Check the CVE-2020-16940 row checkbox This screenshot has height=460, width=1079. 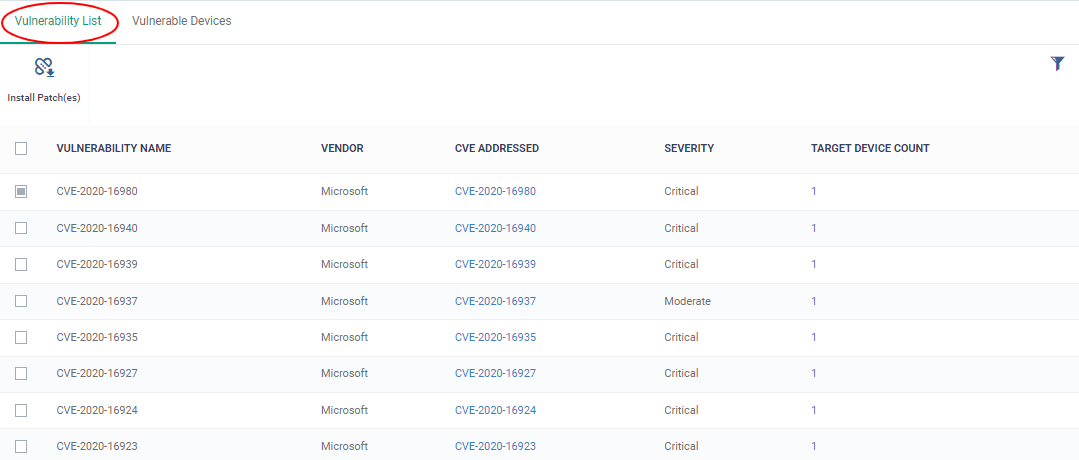pos(21,228)
